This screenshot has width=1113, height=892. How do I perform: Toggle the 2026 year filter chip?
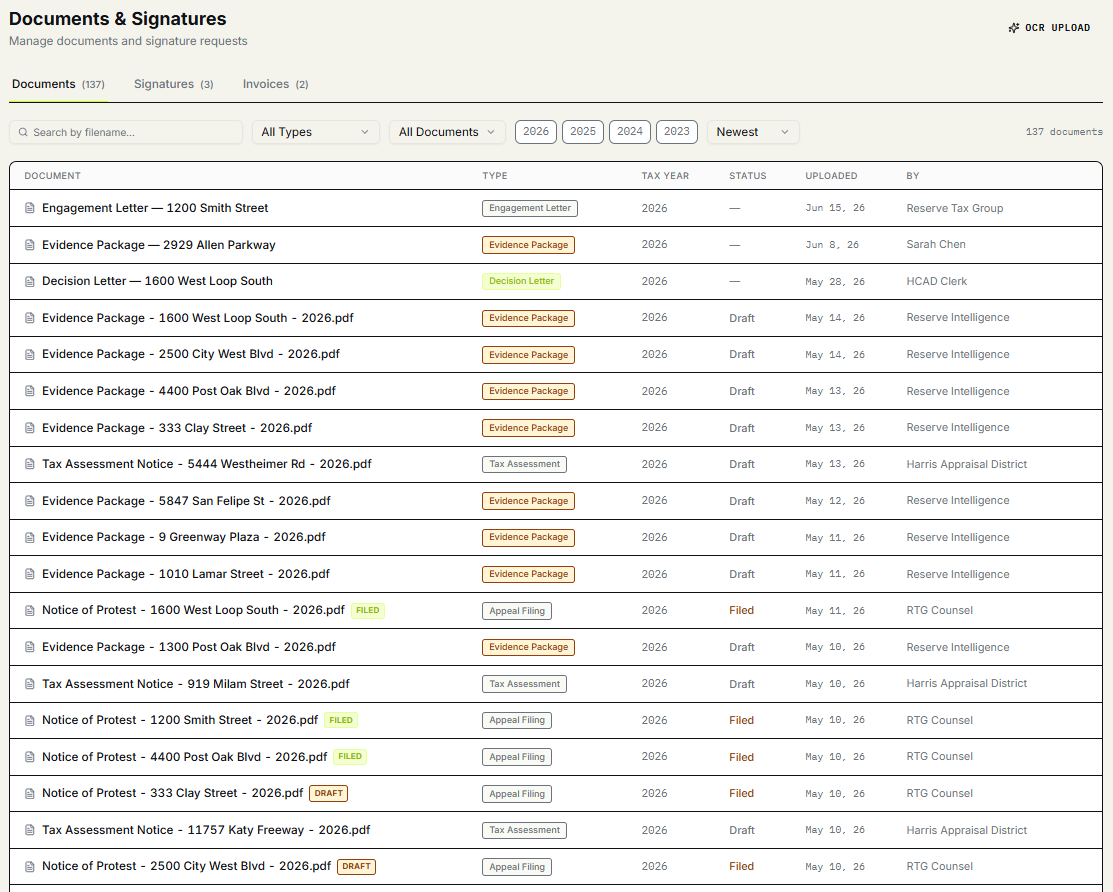pos(536,132)
